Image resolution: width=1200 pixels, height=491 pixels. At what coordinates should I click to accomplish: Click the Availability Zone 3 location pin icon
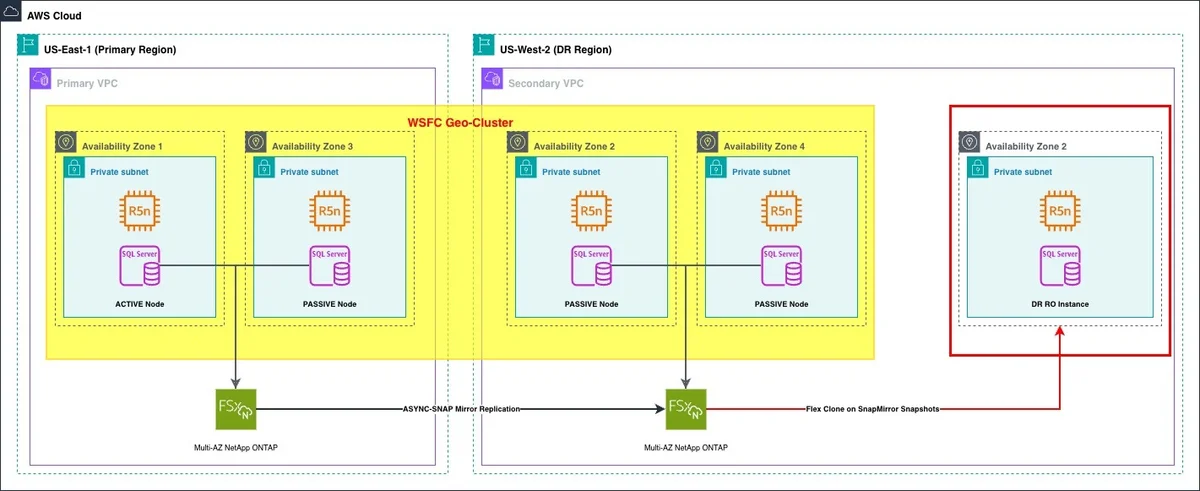click(x=256, y=142)
